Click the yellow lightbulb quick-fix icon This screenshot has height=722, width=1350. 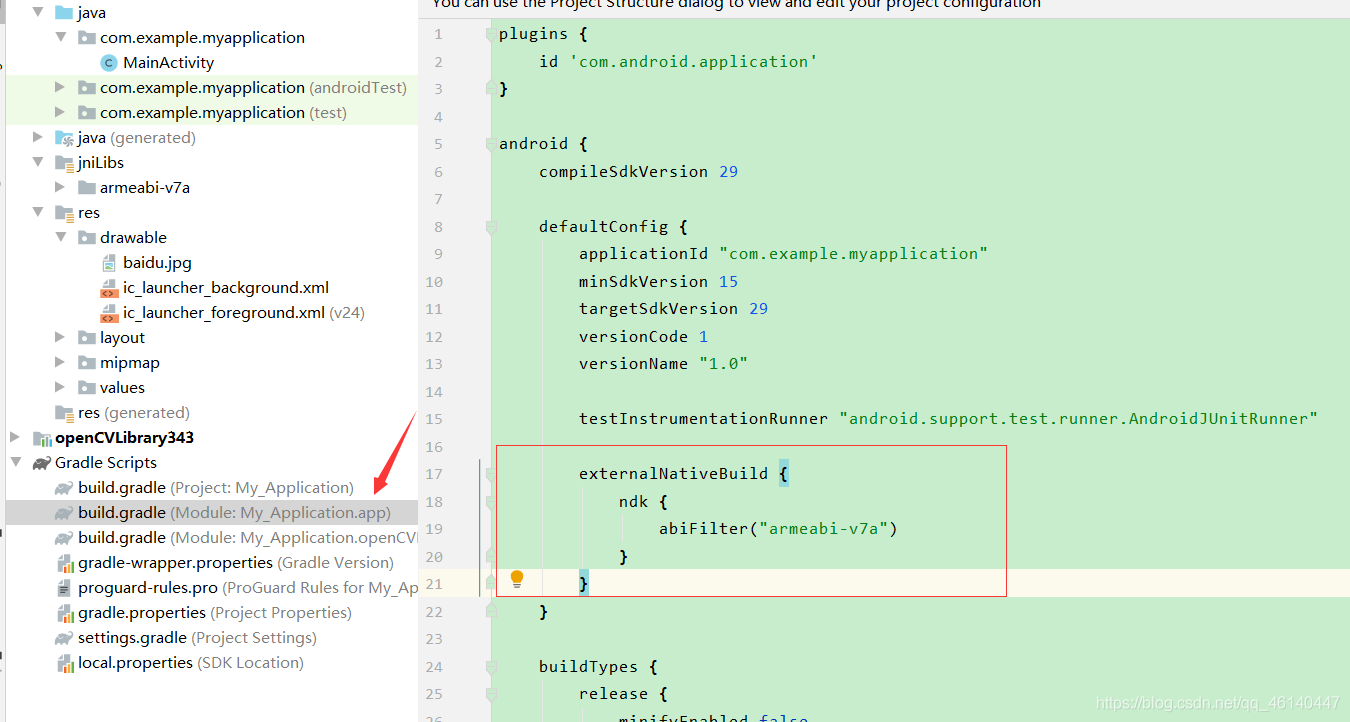click(x=517, y=578)
